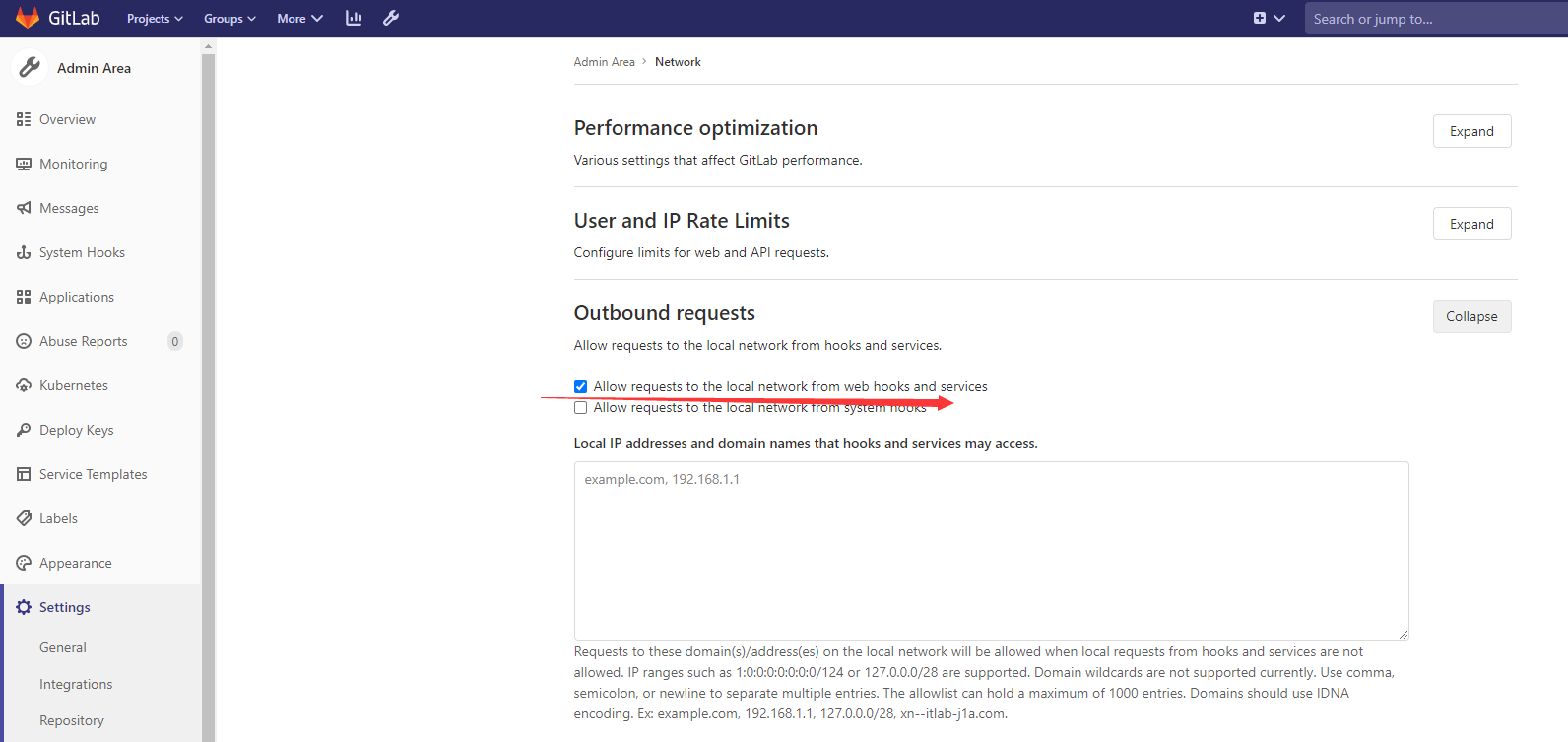Click the User and IP Rate Limits heading
The height and width of the screenshot is (742, 1568).
[x=682, y=221]
